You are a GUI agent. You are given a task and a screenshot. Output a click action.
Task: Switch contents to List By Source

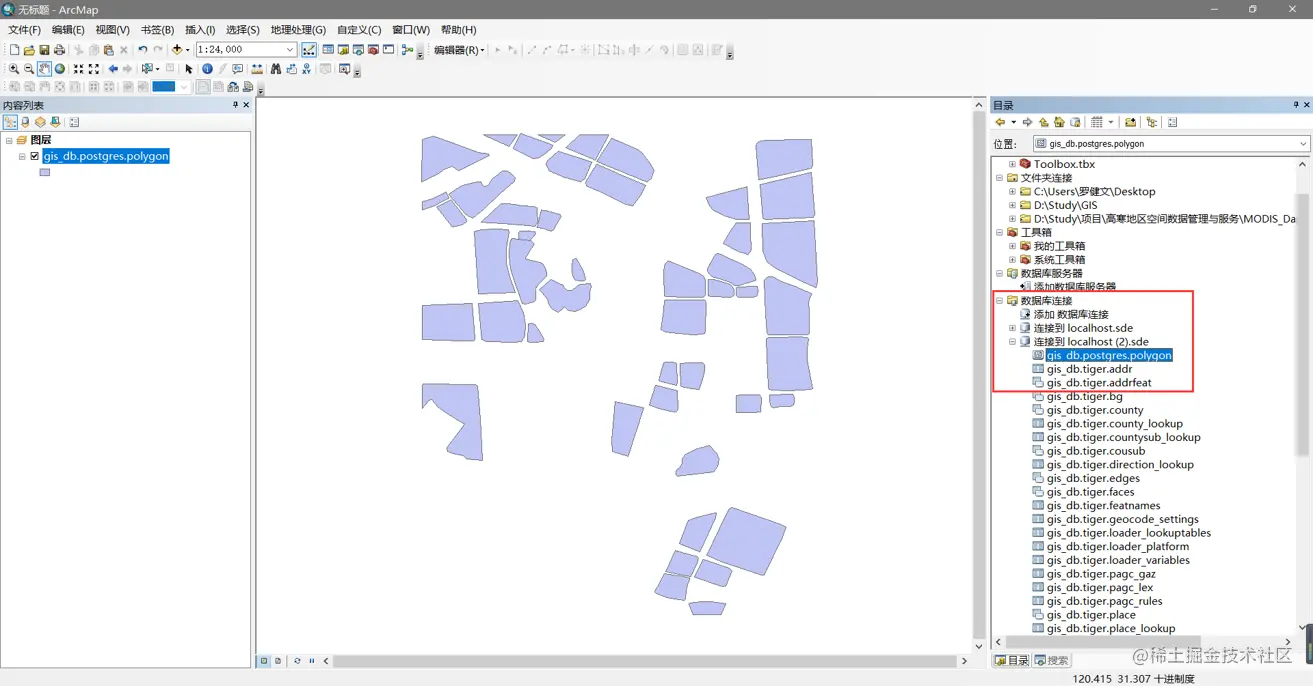pyautogui.click(x=25, y=122)
